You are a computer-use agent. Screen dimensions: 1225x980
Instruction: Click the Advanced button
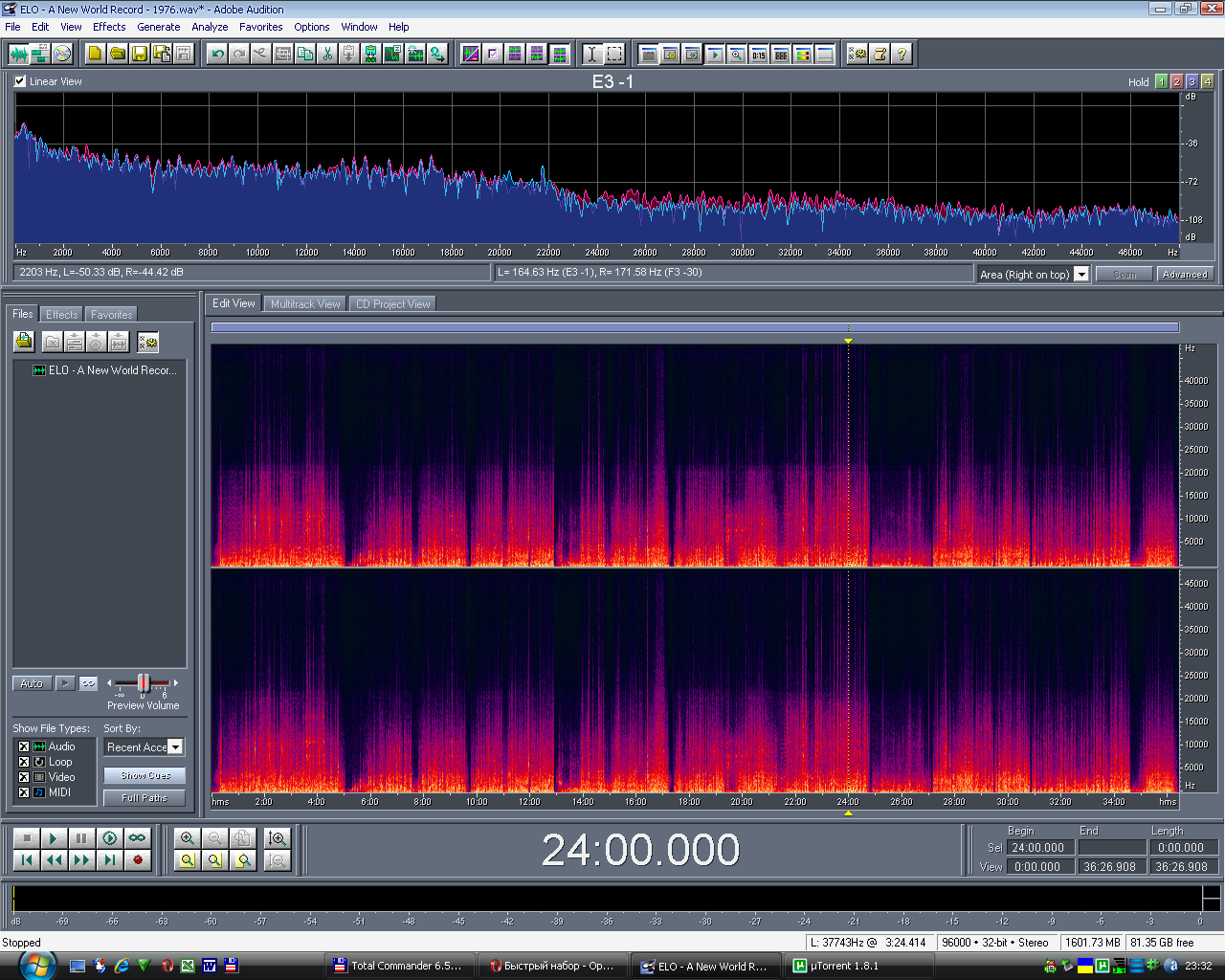tap(1185, 275)
